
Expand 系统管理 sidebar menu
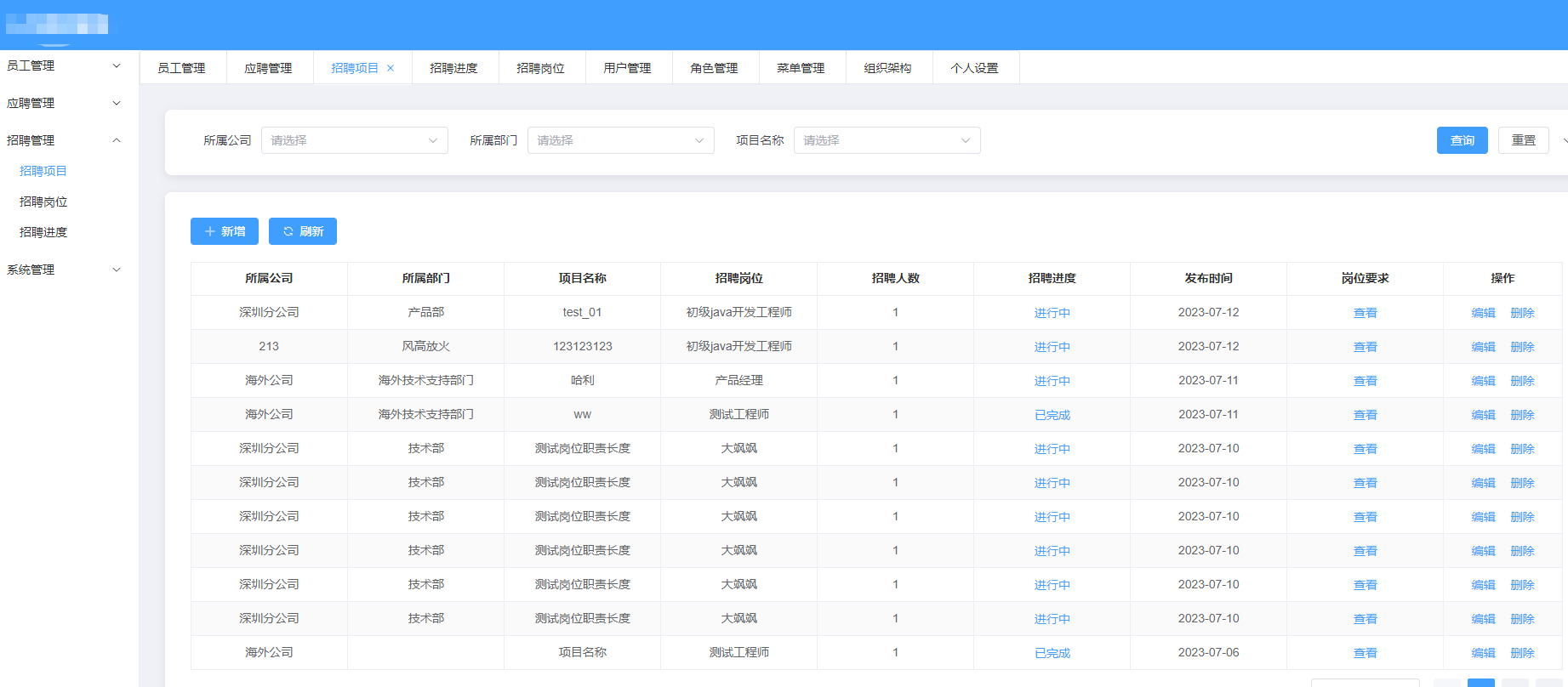tap(64, 270)
